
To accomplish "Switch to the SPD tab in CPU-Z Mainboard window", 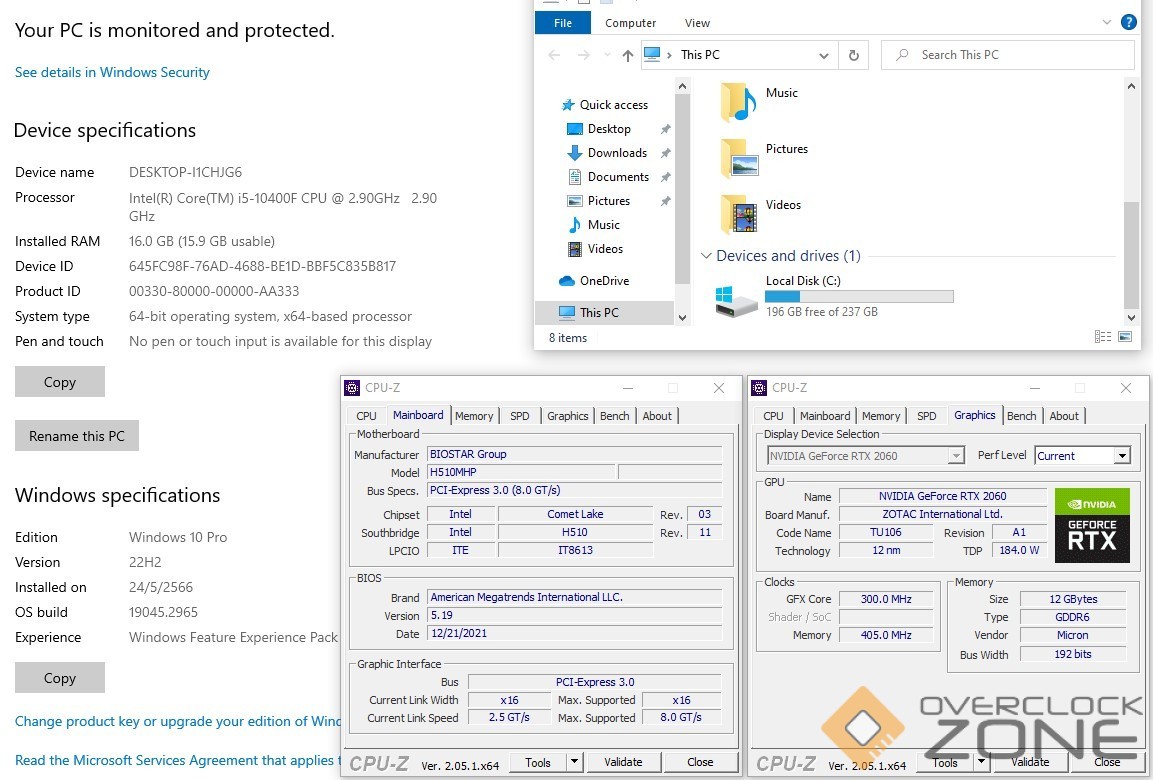I will click(519, 416).
